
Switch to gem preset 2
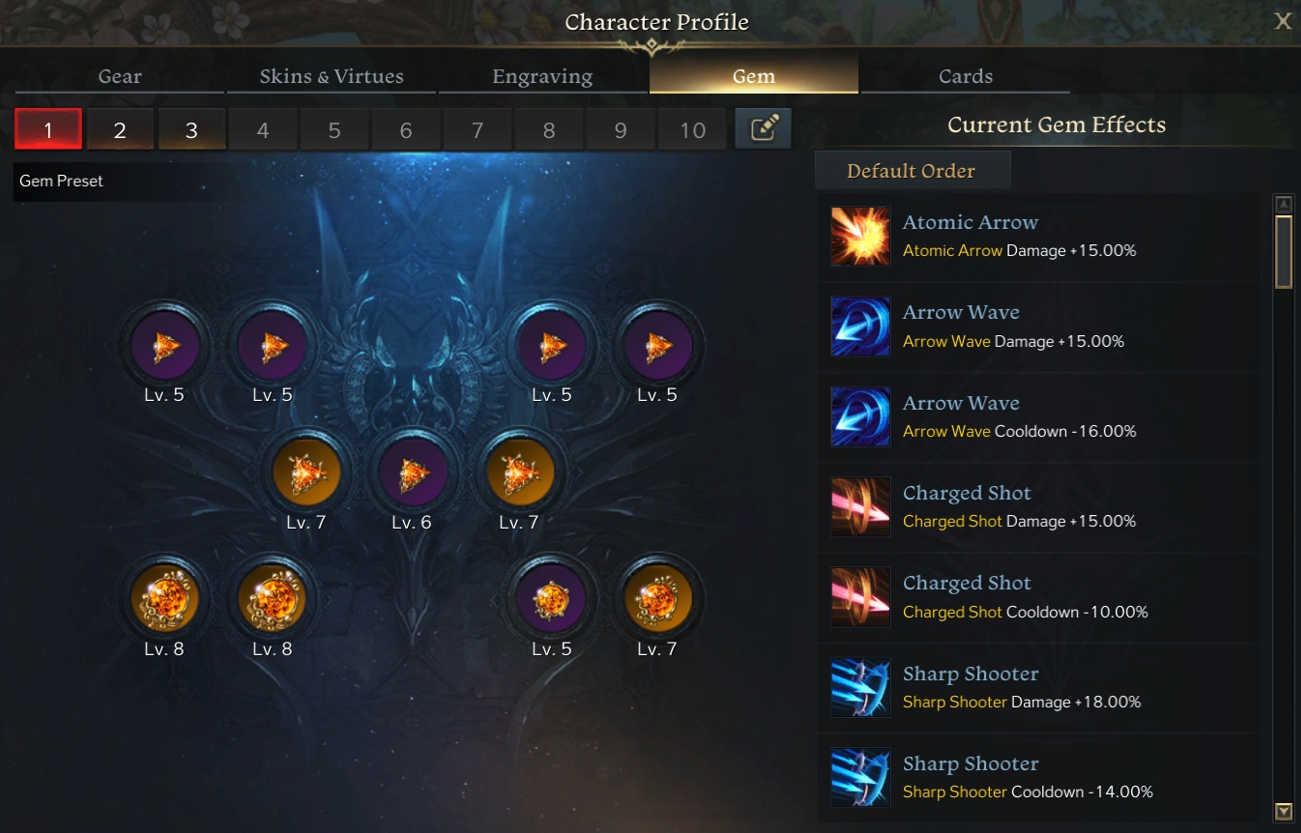click(x=120, y=130)
